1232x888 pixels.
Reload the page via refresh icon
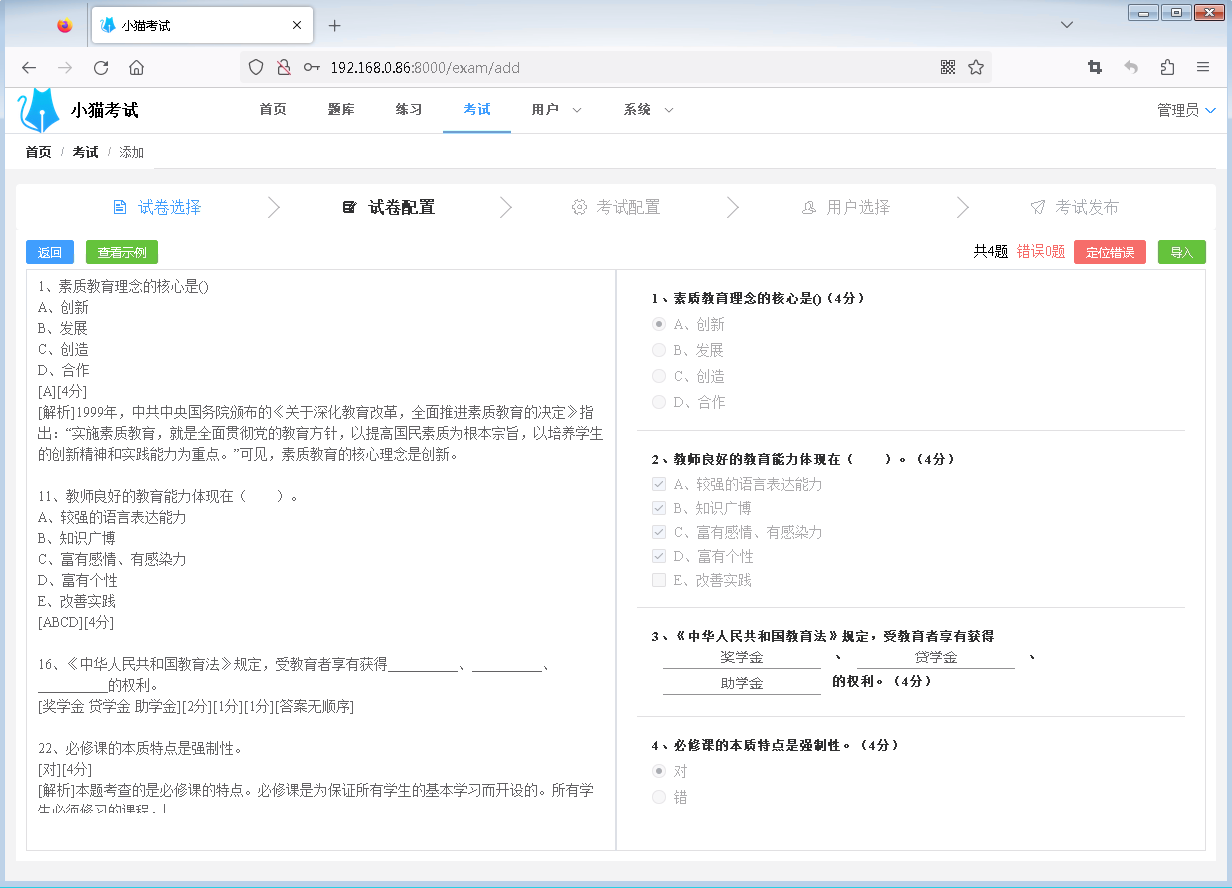[100, 67]
